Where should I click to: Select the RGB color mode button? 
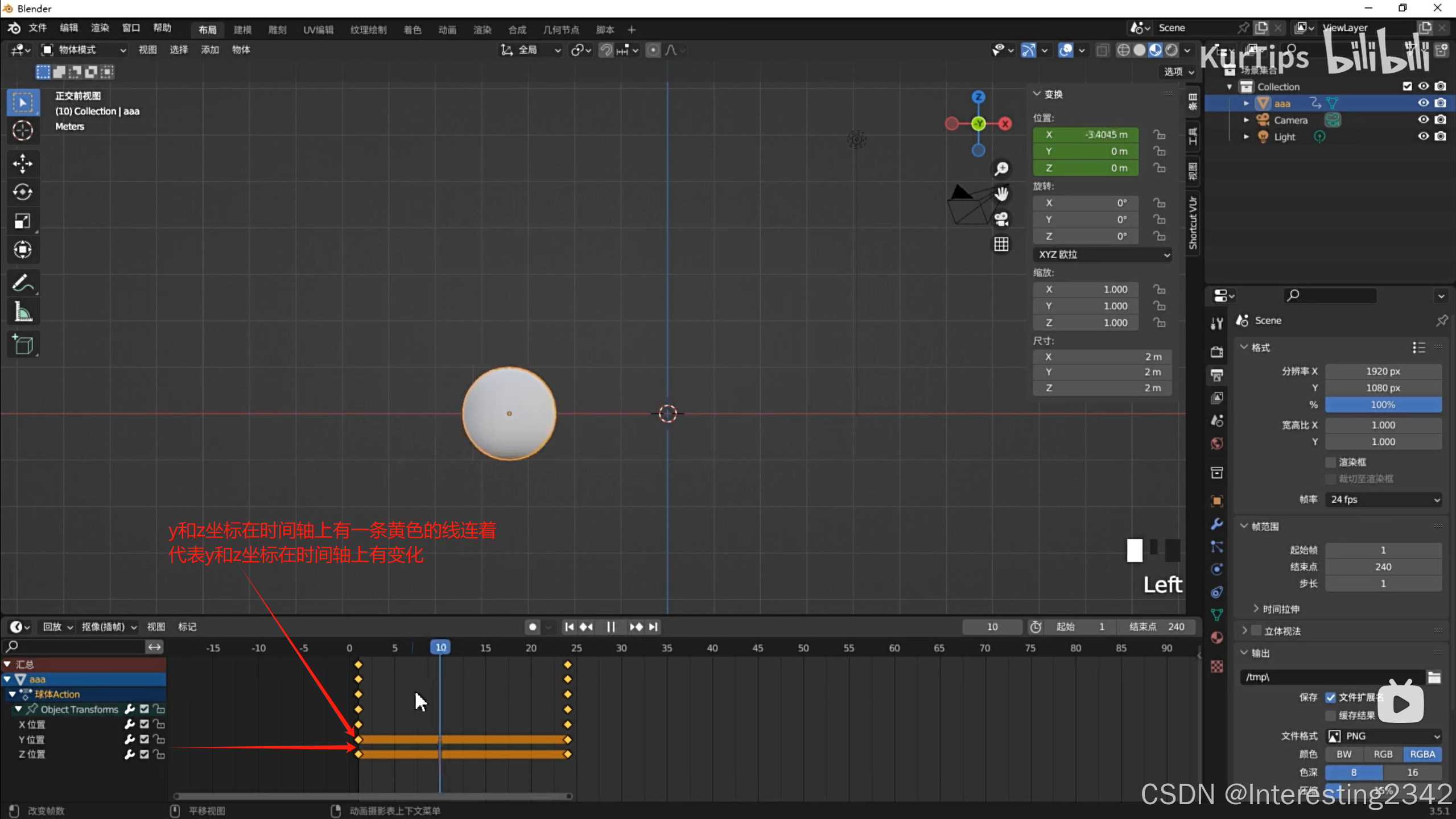tap(1383, 754)
